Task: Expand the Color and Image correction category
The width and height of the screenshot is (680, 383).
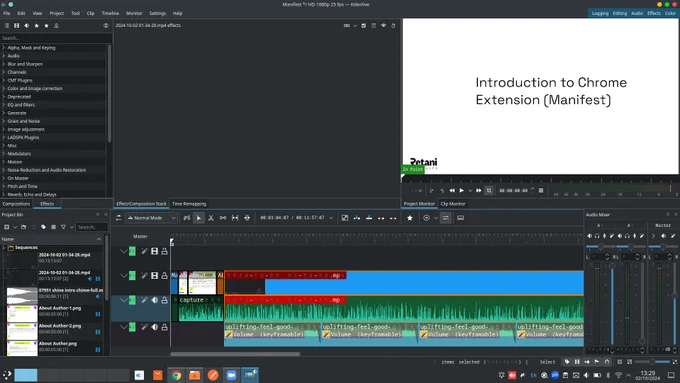Action: tap(3, 88)
